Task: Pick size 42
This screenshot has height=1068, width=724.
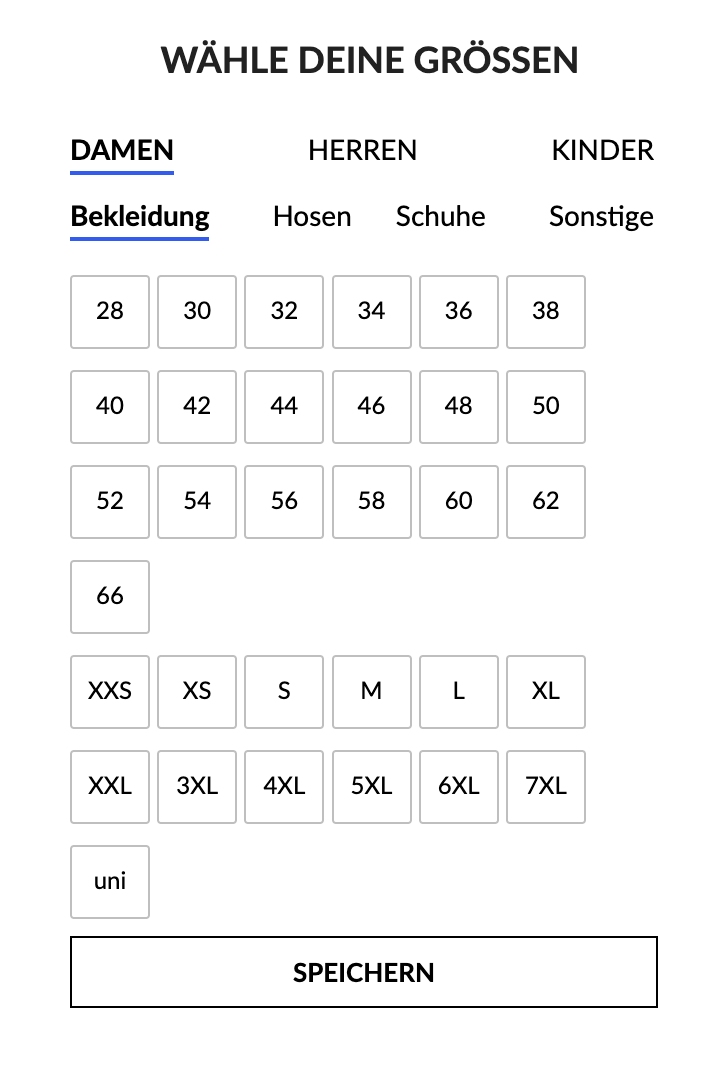Action: click(x=197, y=407)
